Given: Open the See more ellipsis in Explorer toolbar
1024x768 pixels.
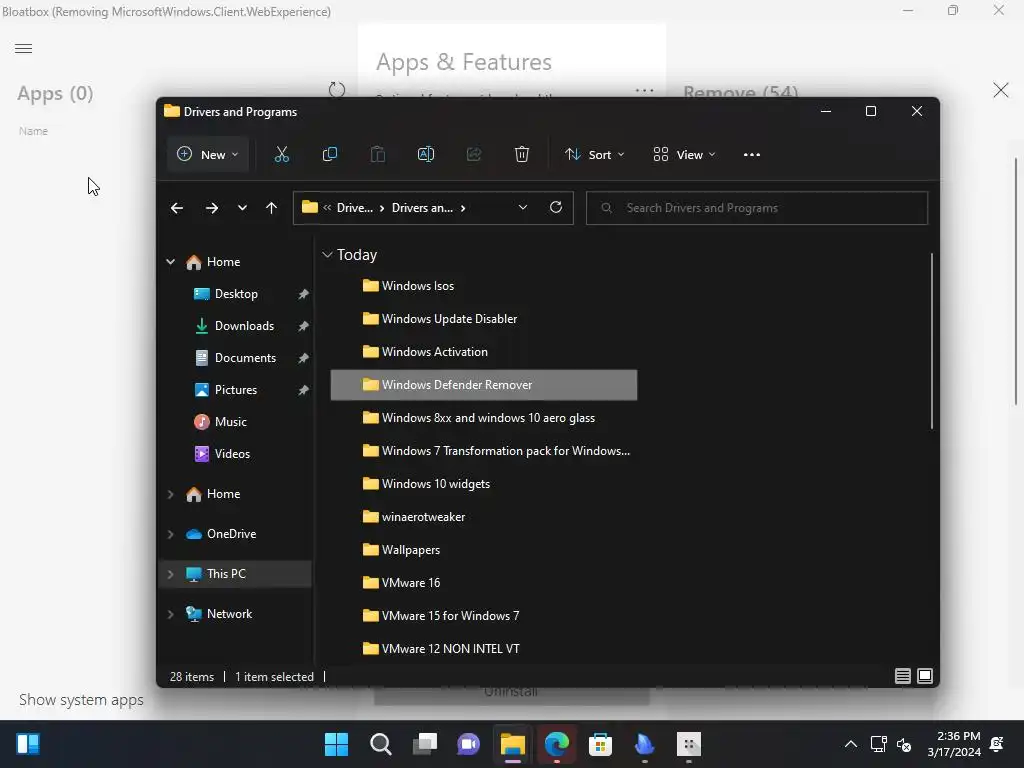Looking at the screenshot, I should tap(752, 155).
